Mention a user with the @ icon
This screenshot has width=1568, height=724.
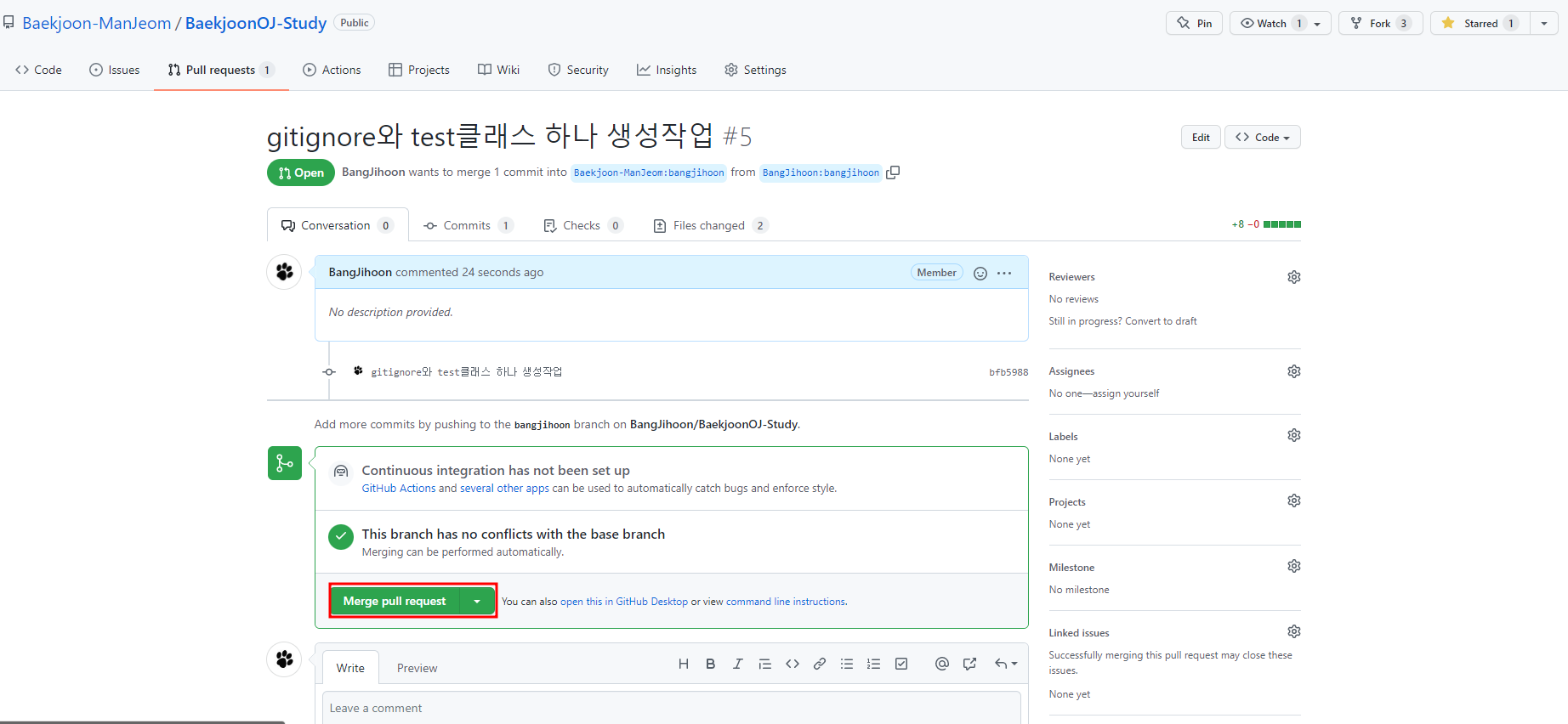pos(941,665)
